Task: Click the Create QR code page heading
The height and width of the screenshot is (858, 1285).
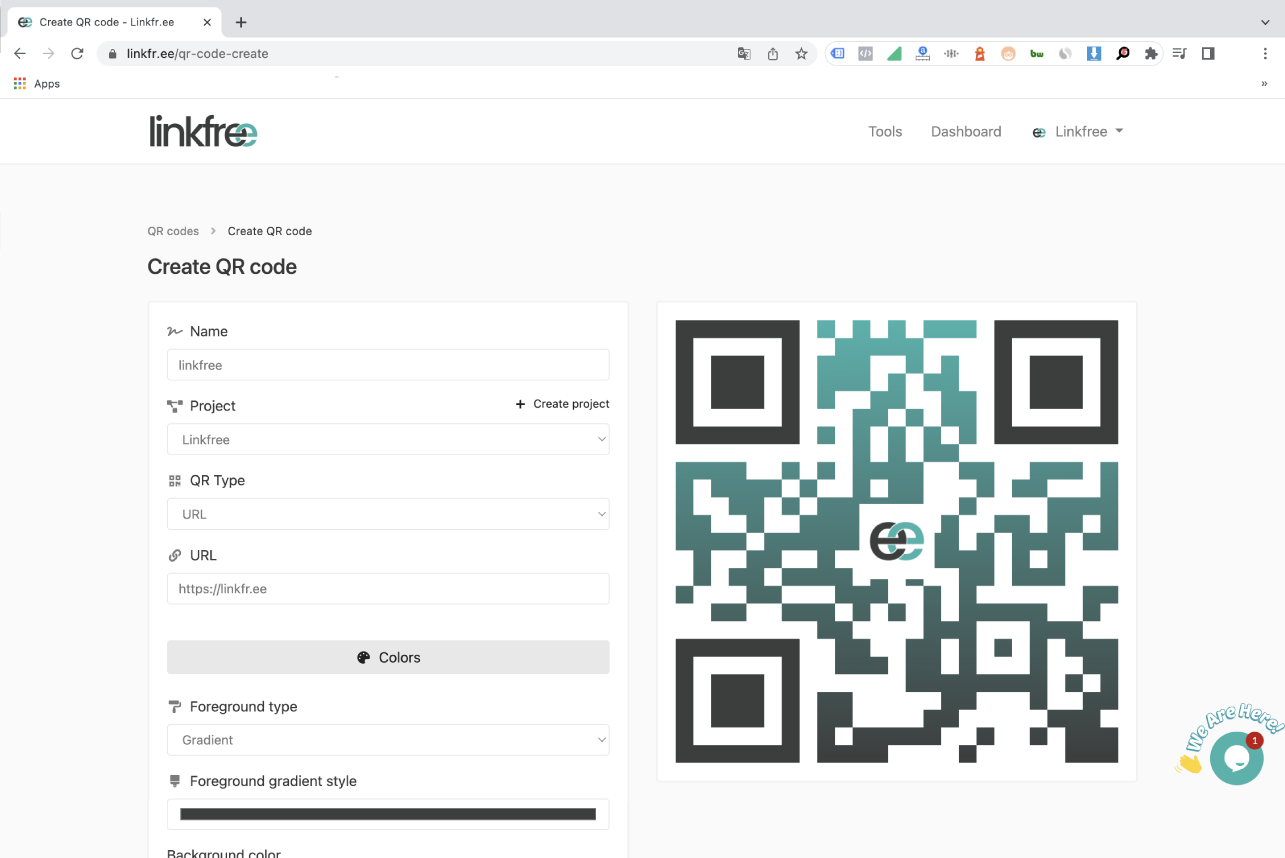Action: point(222,267)
